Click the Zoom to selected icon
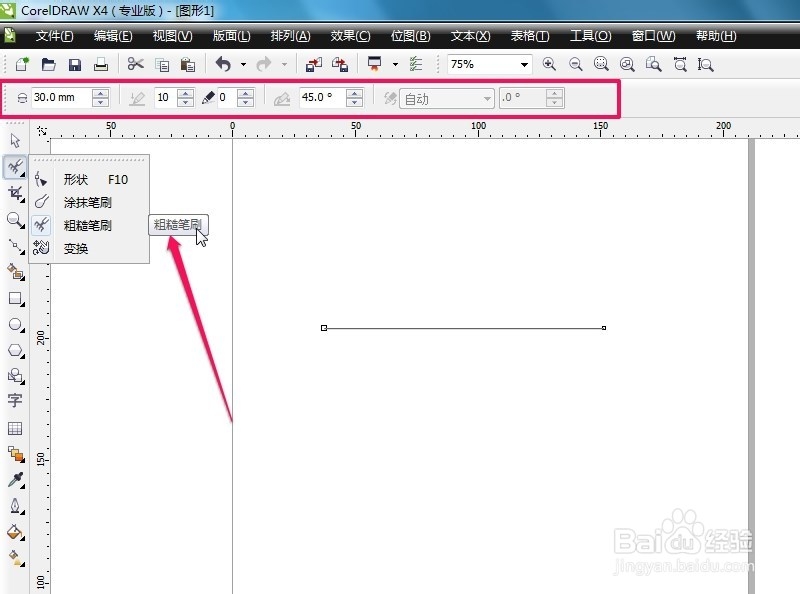 coord(602,64)
